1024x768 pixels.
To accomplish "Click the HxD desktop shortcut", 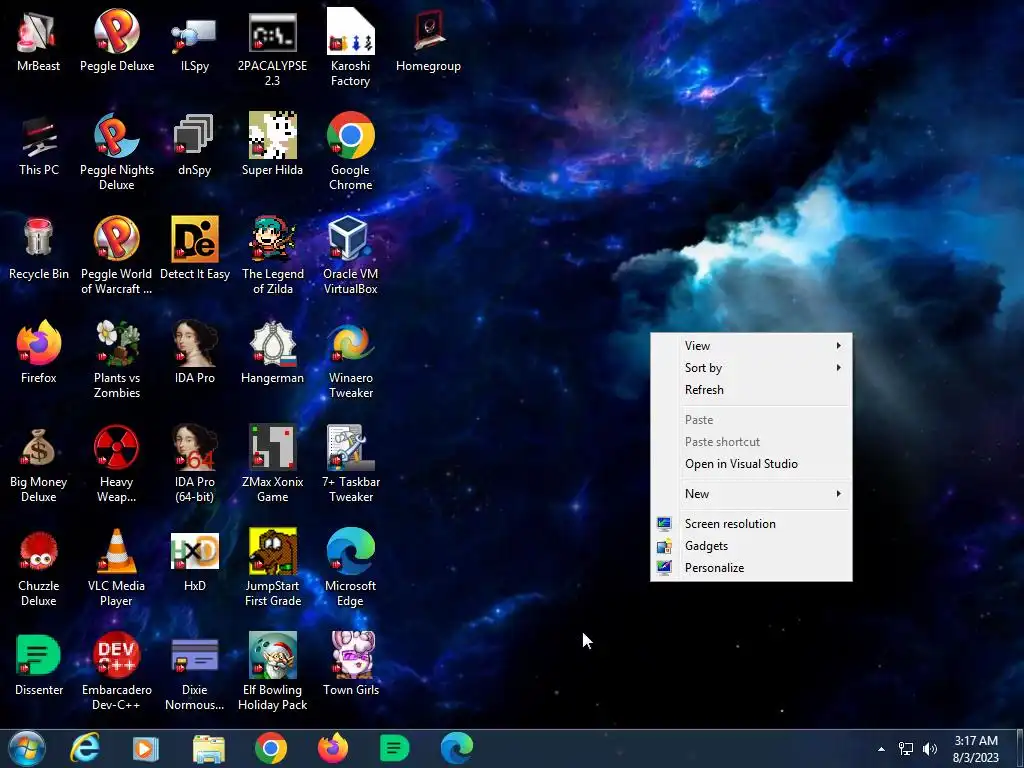I will tap(195, 560).
